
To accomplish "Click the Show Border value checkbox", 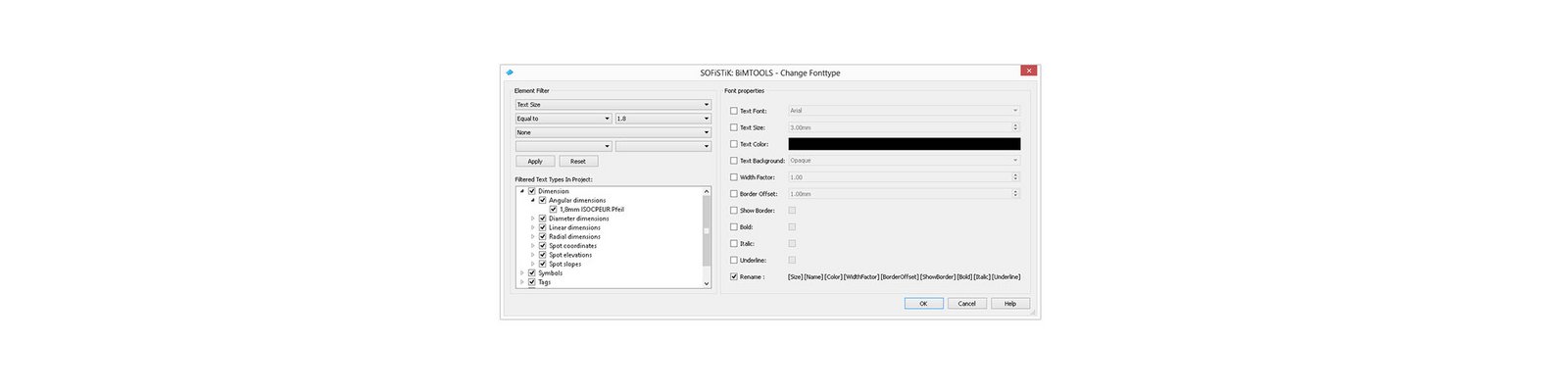I will 792,211.
